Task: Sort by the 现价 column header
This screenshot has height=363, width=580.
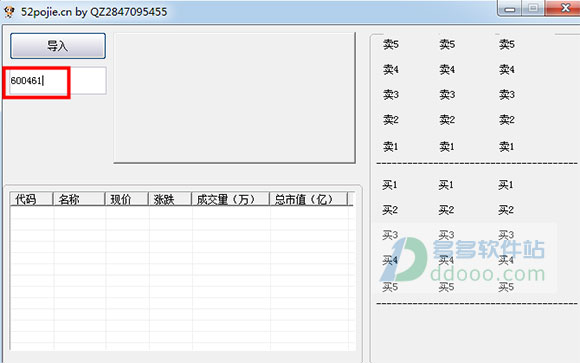Action: click(127, 199)
